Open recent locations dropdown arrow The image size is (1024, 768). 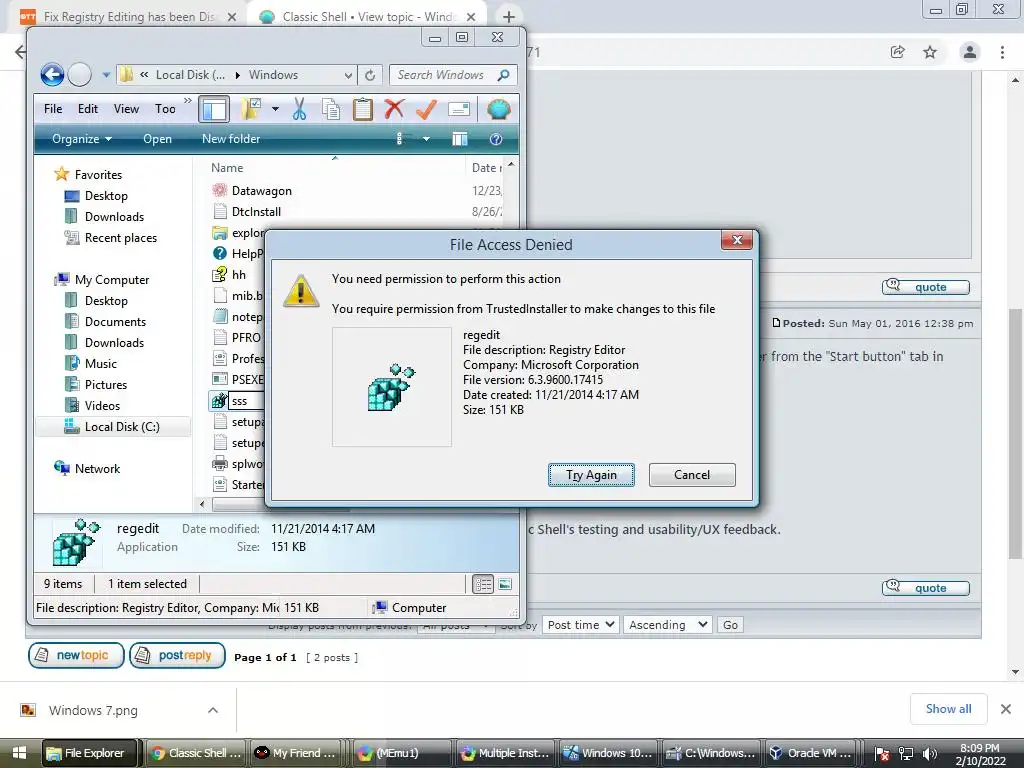pos(106,75)
